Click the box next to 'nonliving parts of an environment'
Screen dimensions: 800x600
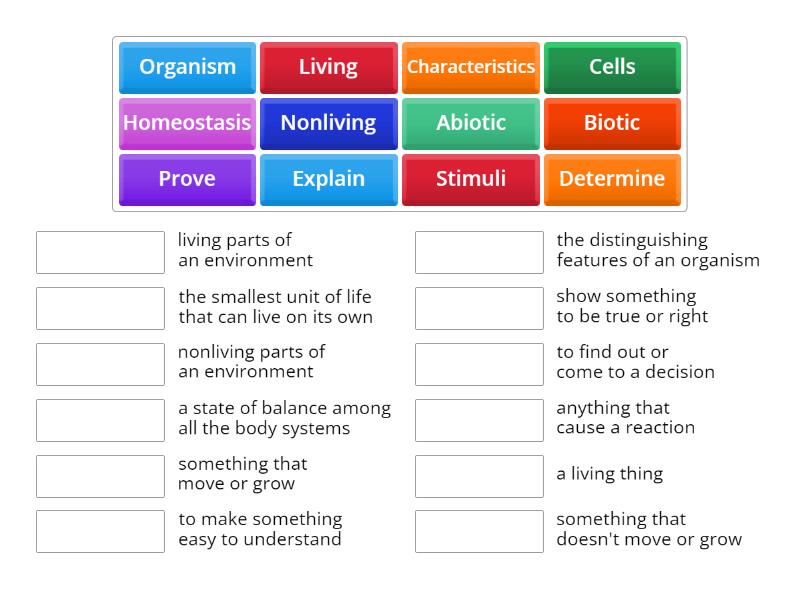tap(99, 364)
